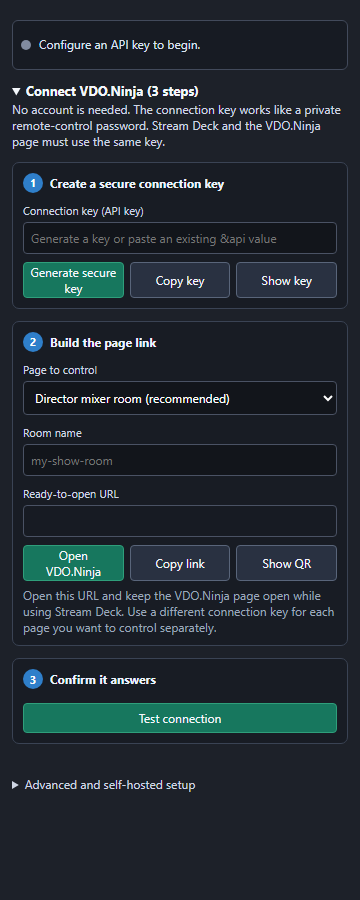Click the "Create a secure connection key" heading

[x=137, y=184]
